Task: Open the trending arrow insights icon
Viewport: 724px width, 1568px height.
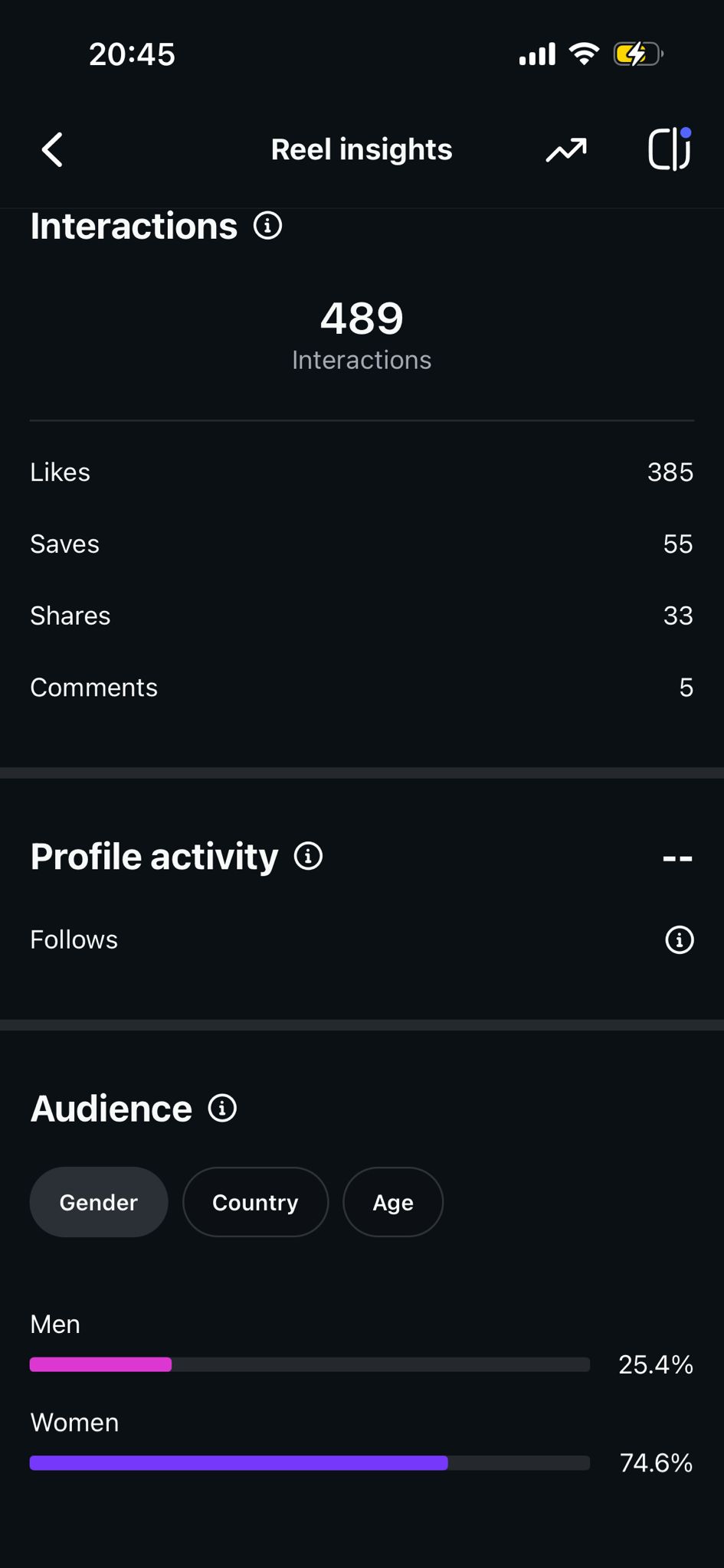Action: click(566, 150)
